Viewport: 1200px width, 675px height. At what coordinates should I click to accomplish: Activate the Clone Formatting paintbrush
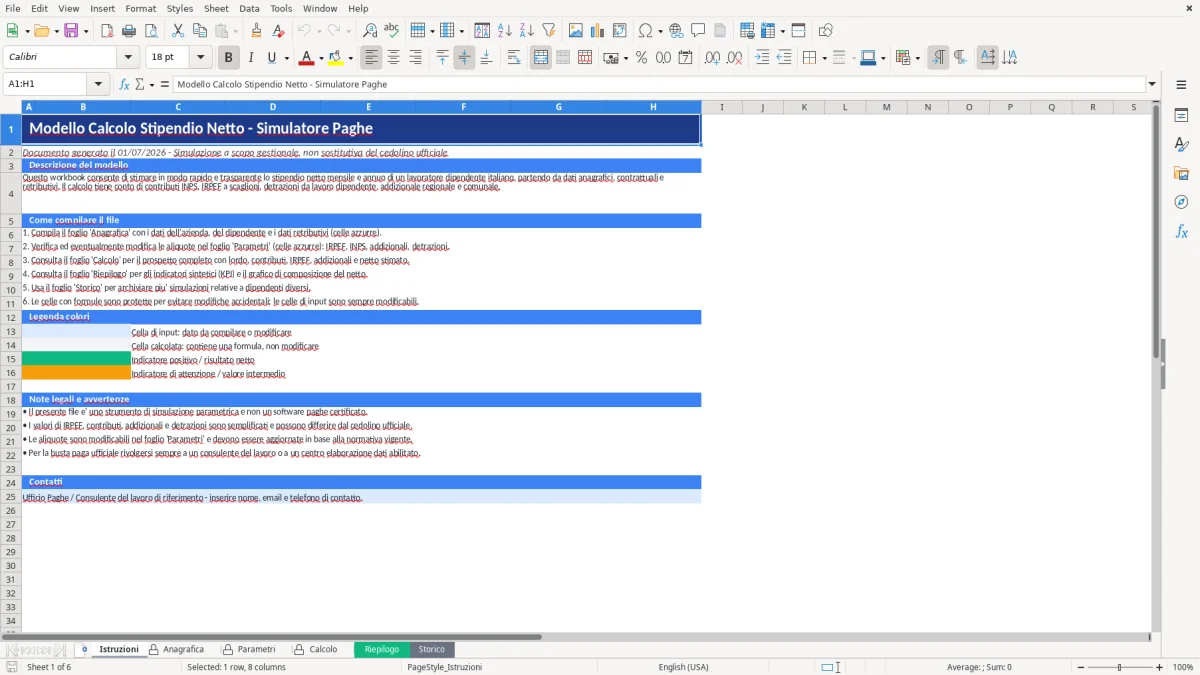tap(256, 31)
